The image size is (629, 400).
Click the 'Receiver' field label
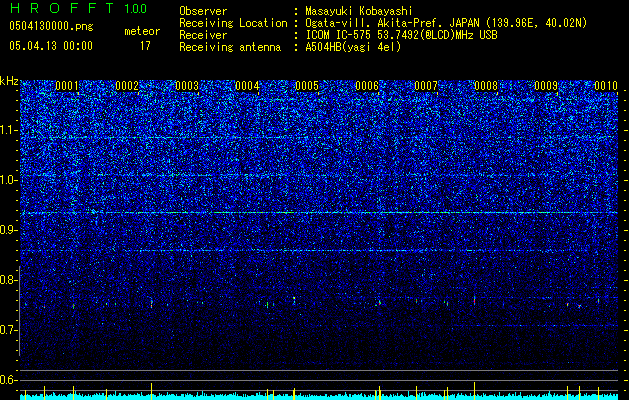203,35
